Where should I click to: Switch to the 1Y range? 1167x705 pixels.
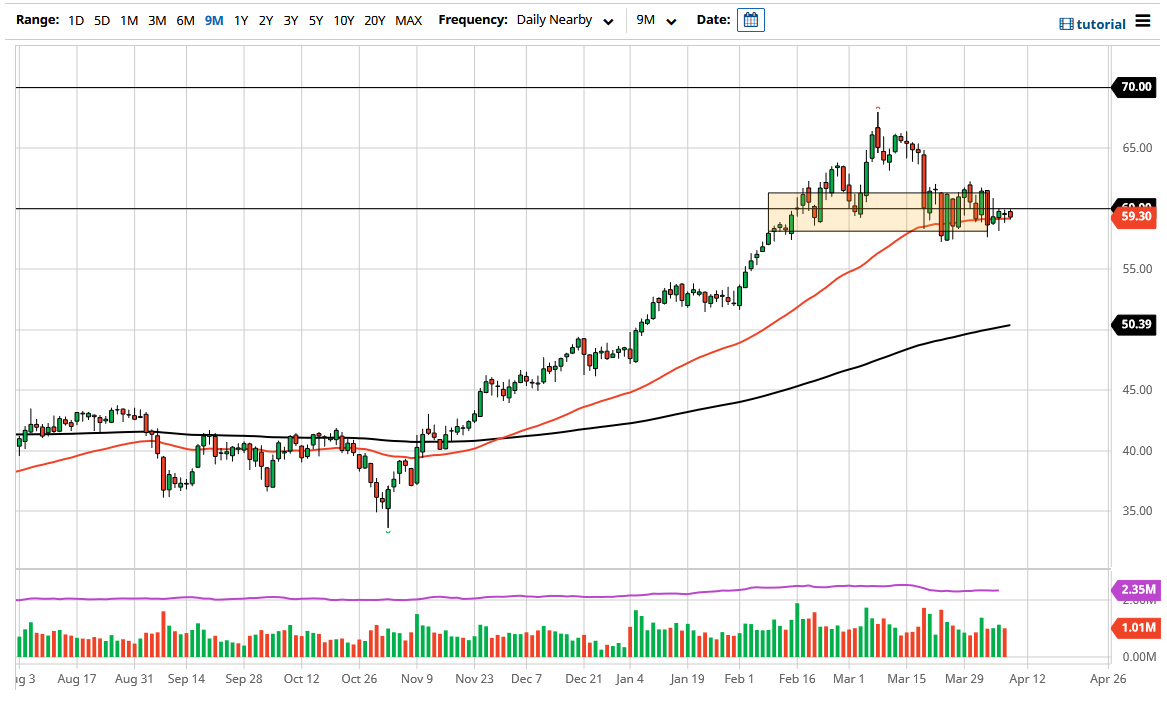coord(239,20)
